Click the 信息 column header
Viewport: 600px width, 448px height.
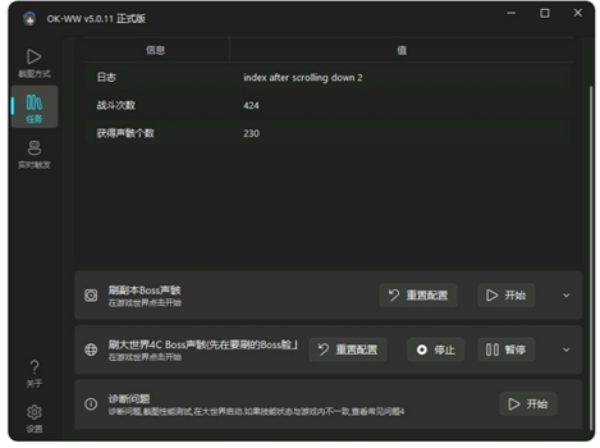tap(155, 50)
